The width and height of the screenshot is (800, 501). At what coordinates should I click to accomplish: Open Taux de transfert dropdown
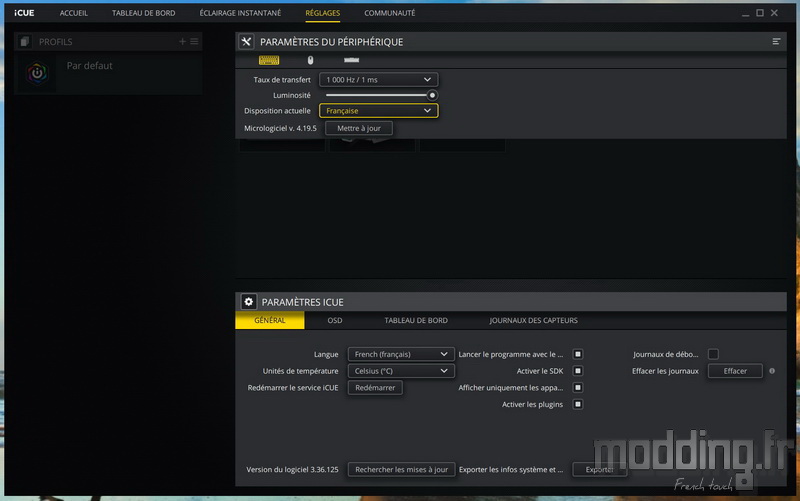379,80
